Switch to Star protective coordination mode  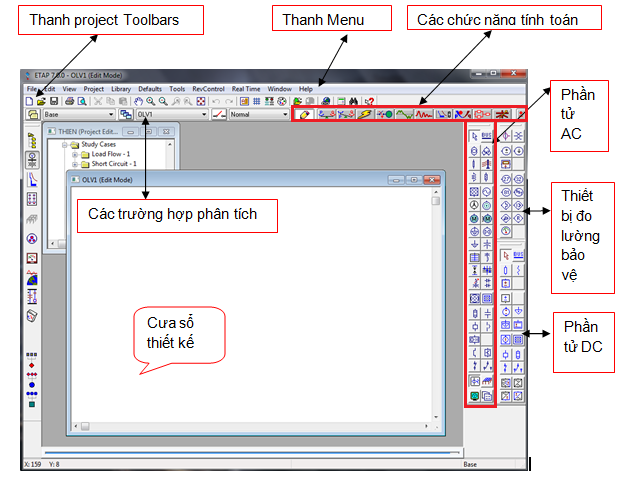443,115
